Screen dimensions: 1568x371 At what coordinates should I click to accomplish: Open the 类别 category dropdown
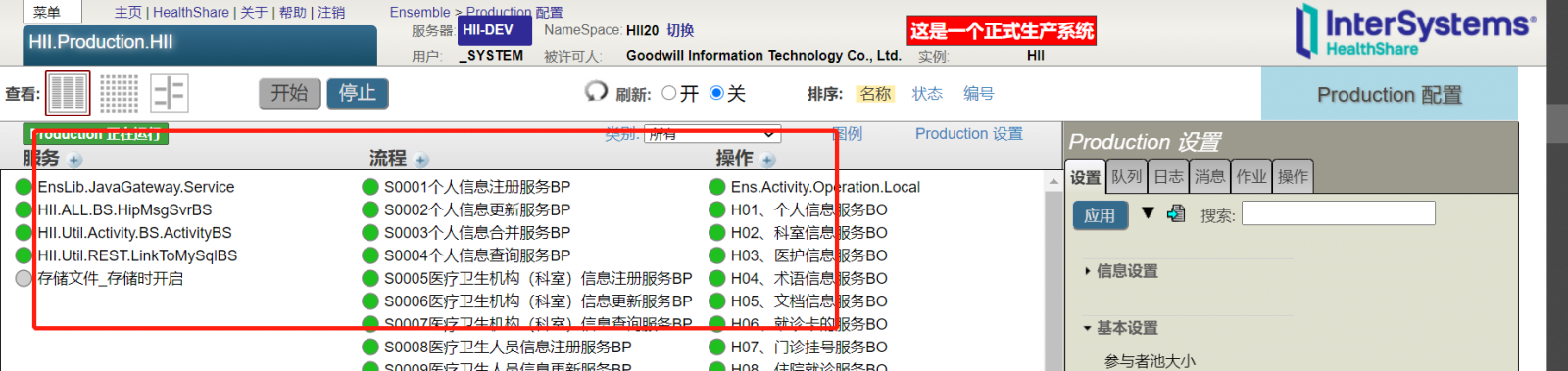point(712,134)
